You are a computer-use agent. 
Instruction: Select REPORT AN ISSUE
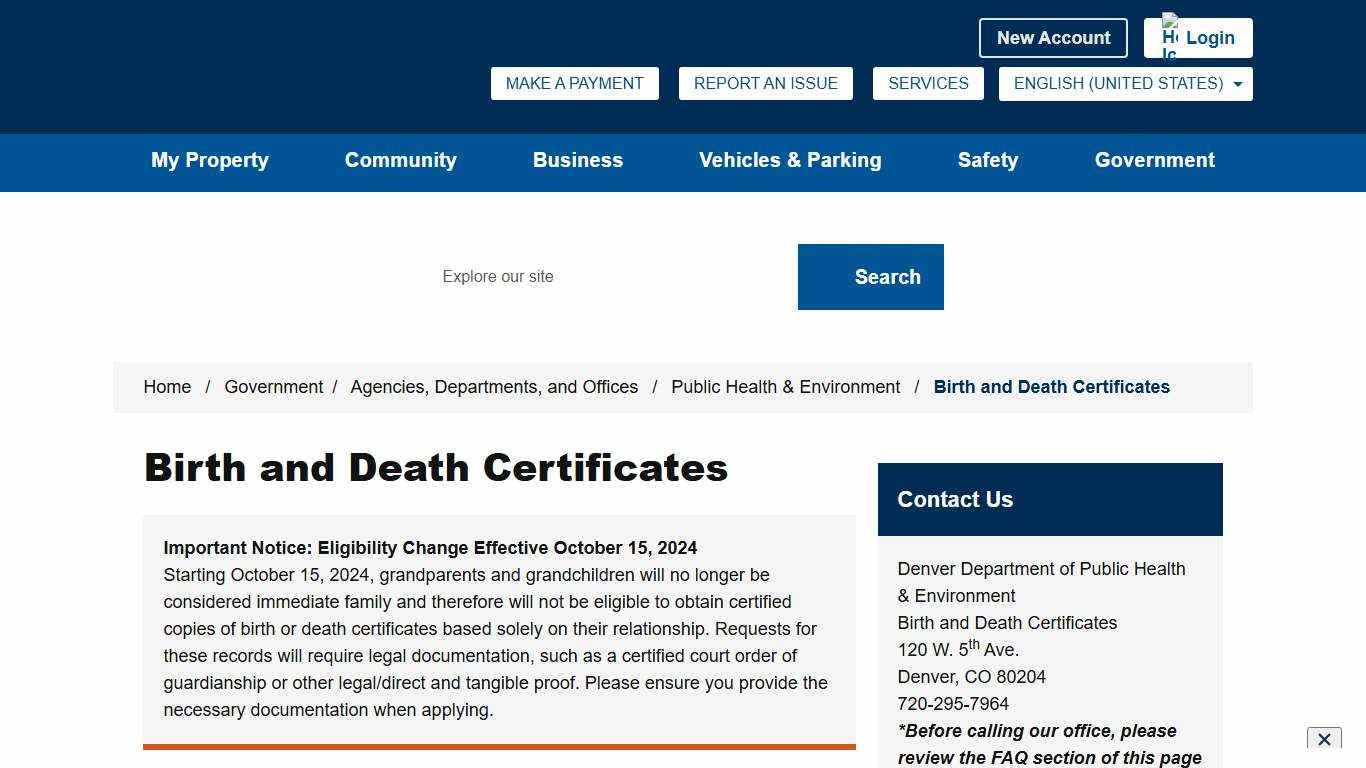coord(765,83)
